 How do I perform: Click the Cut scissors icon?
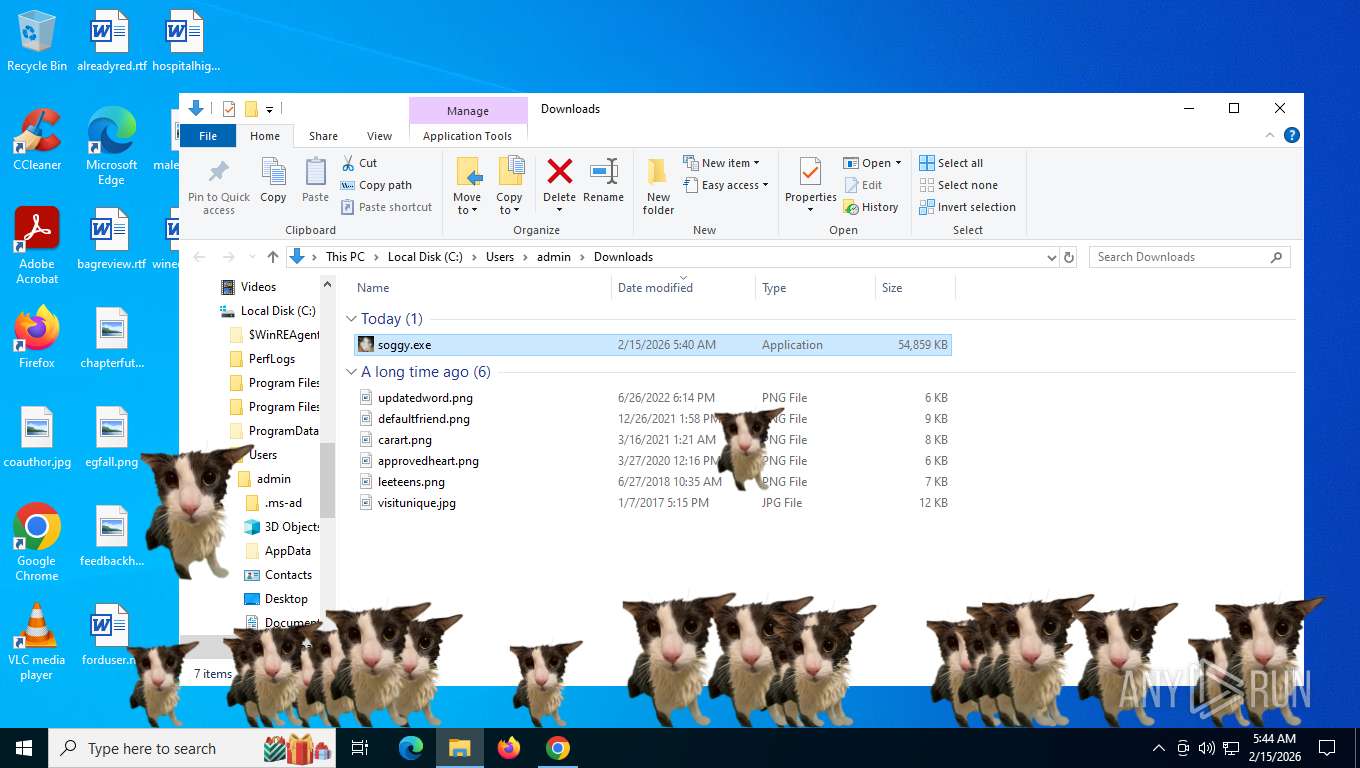(348, 163)
